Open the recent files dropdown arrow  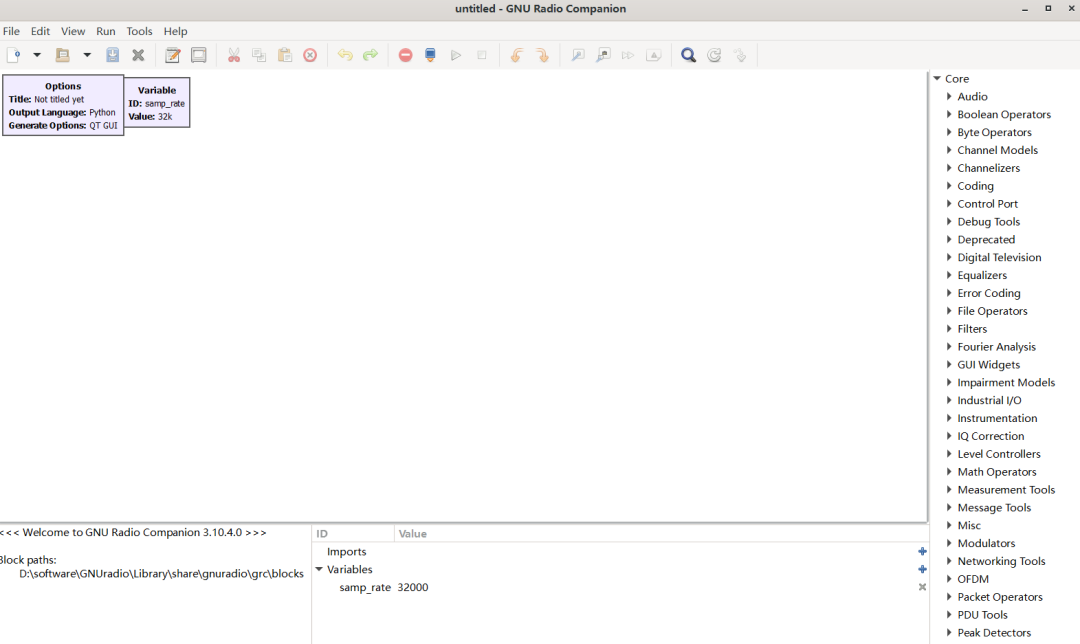pos(87,55)
